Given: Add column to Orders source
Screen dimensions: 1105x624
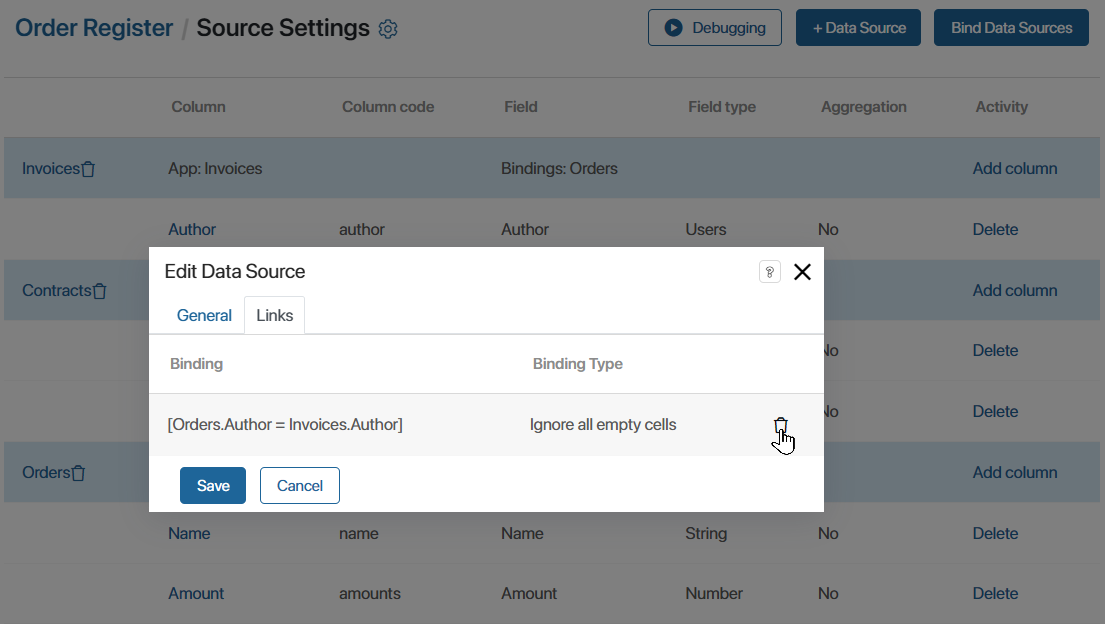Looking at the screenshot, I should (x=1015, y=472).
